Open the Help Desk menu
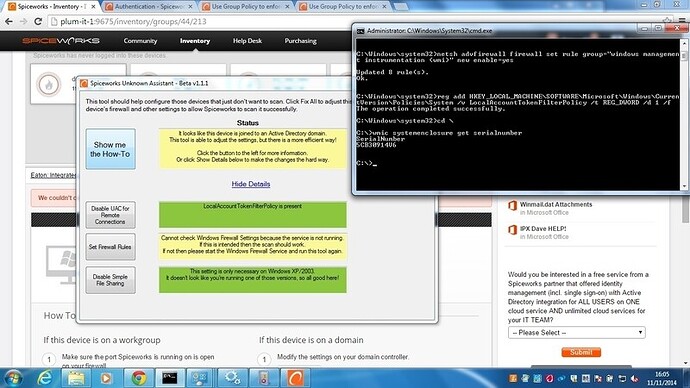 pos(247,40)
